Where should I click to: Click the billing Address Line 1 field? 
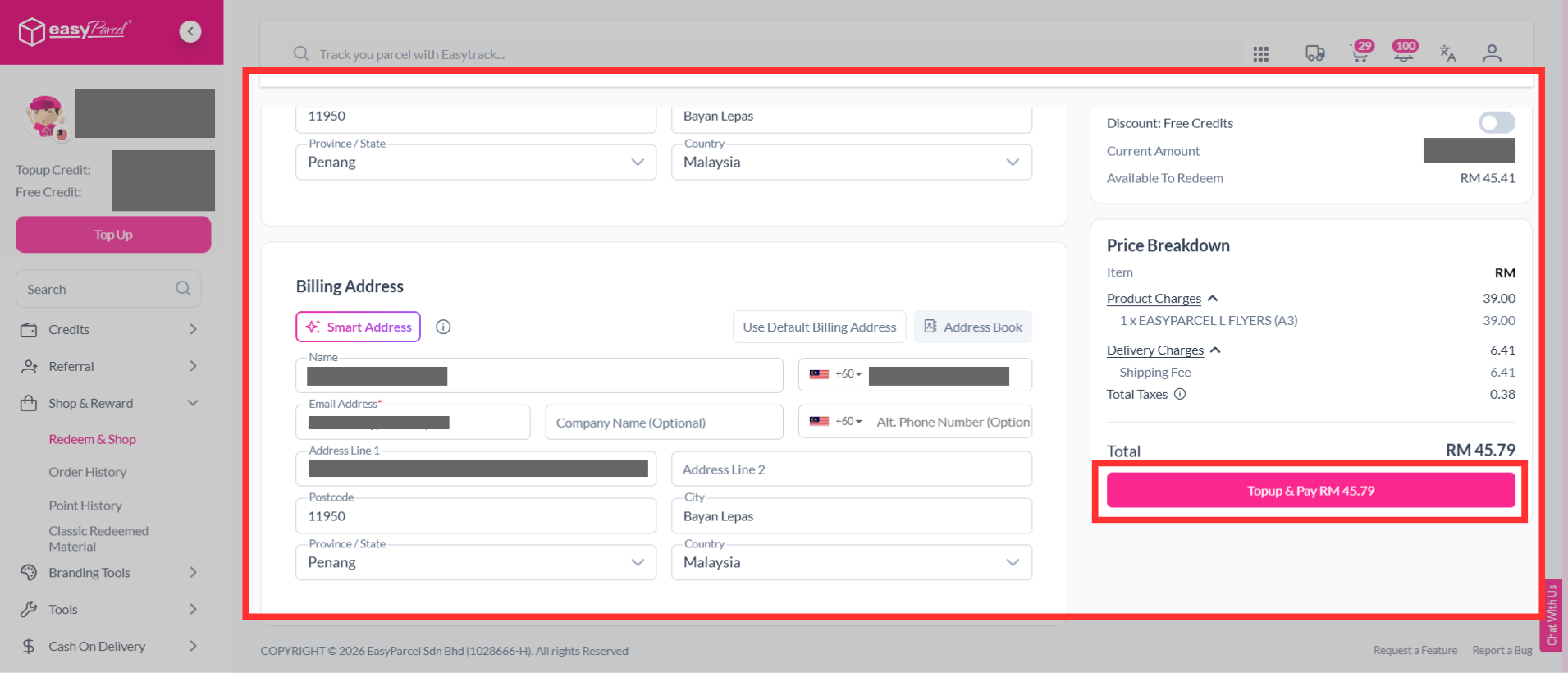(476, 469)
